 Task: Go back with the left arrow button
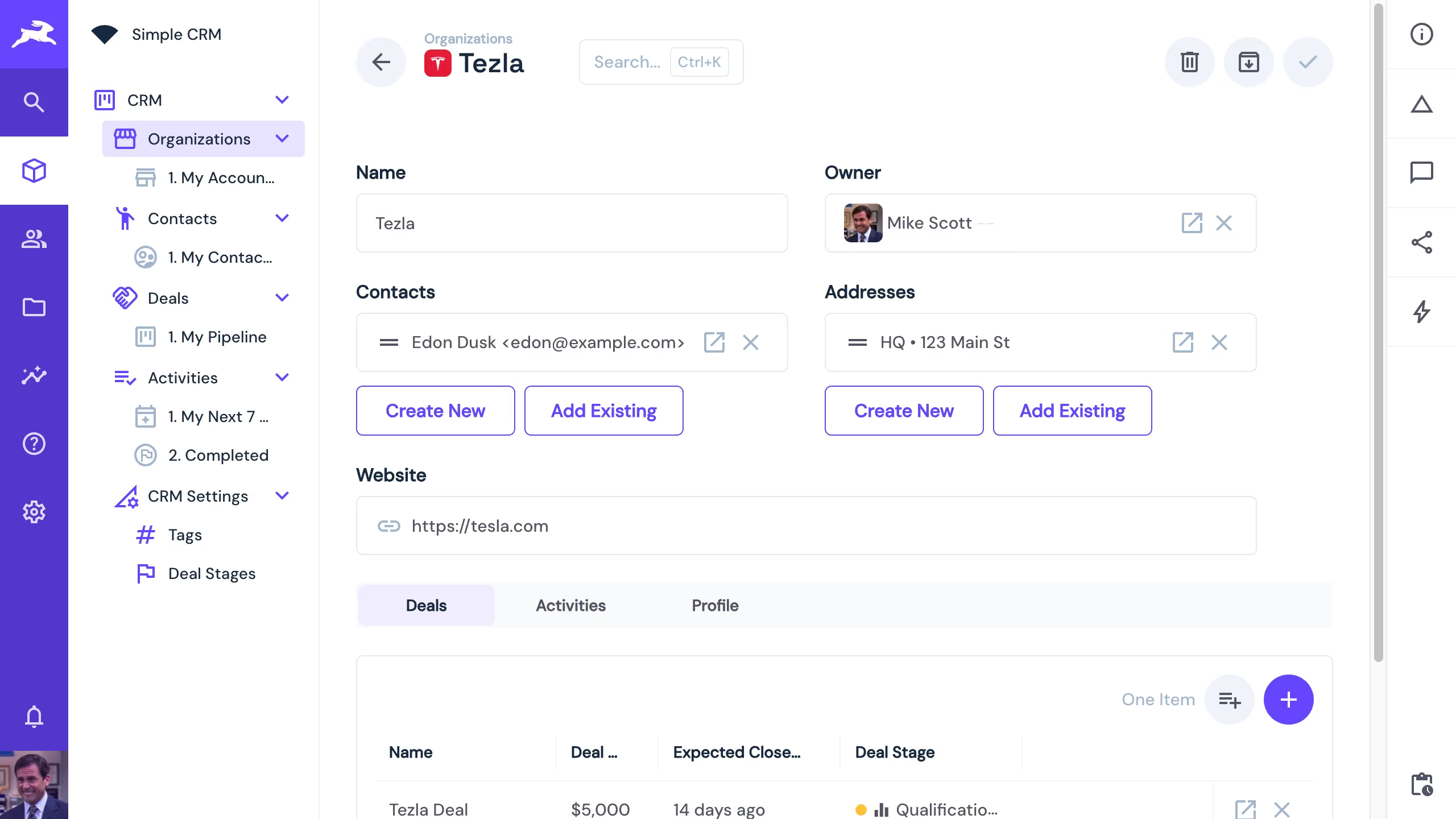pyautogui.click(x=381, y=62)
